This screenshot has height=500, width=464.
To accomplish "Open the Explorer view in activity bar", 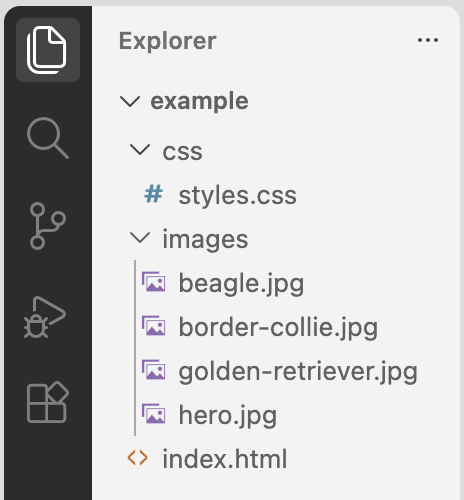I will [48, 50].
